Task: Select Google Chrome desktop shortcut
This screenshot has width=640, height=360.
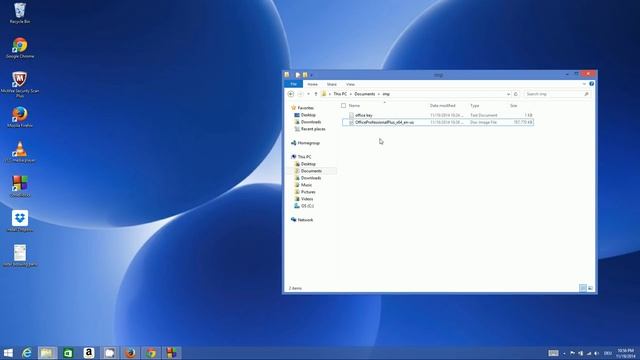Action: (x=20, y=48)
